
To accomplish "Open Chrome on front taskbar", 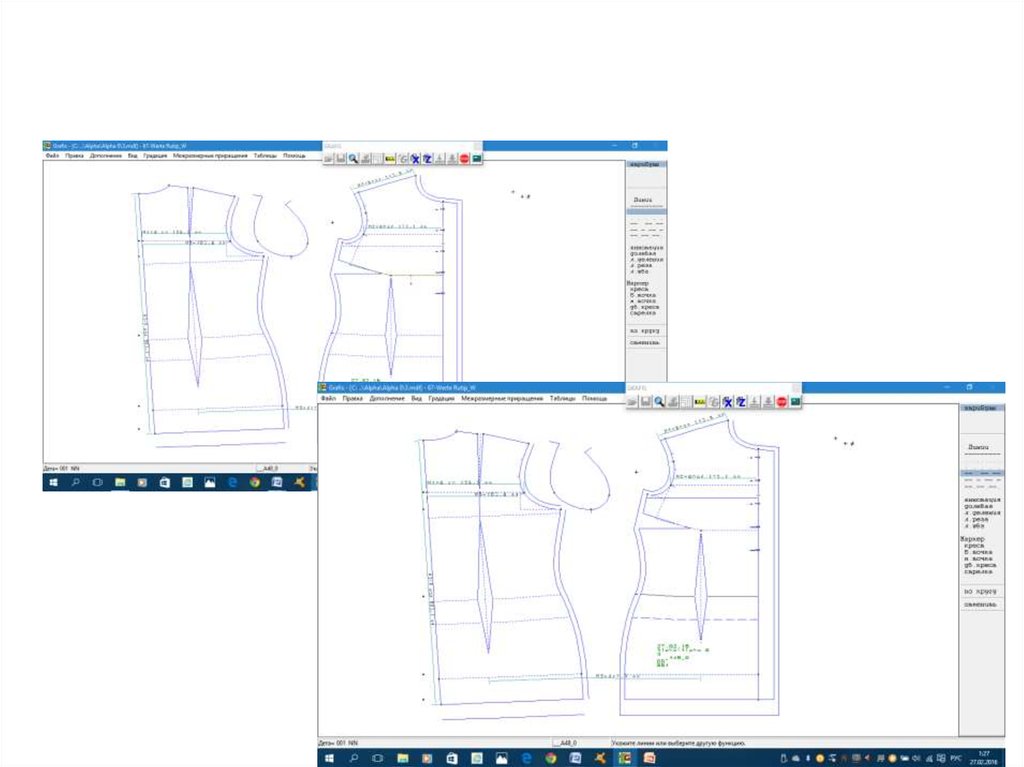I will pos(551,758).
